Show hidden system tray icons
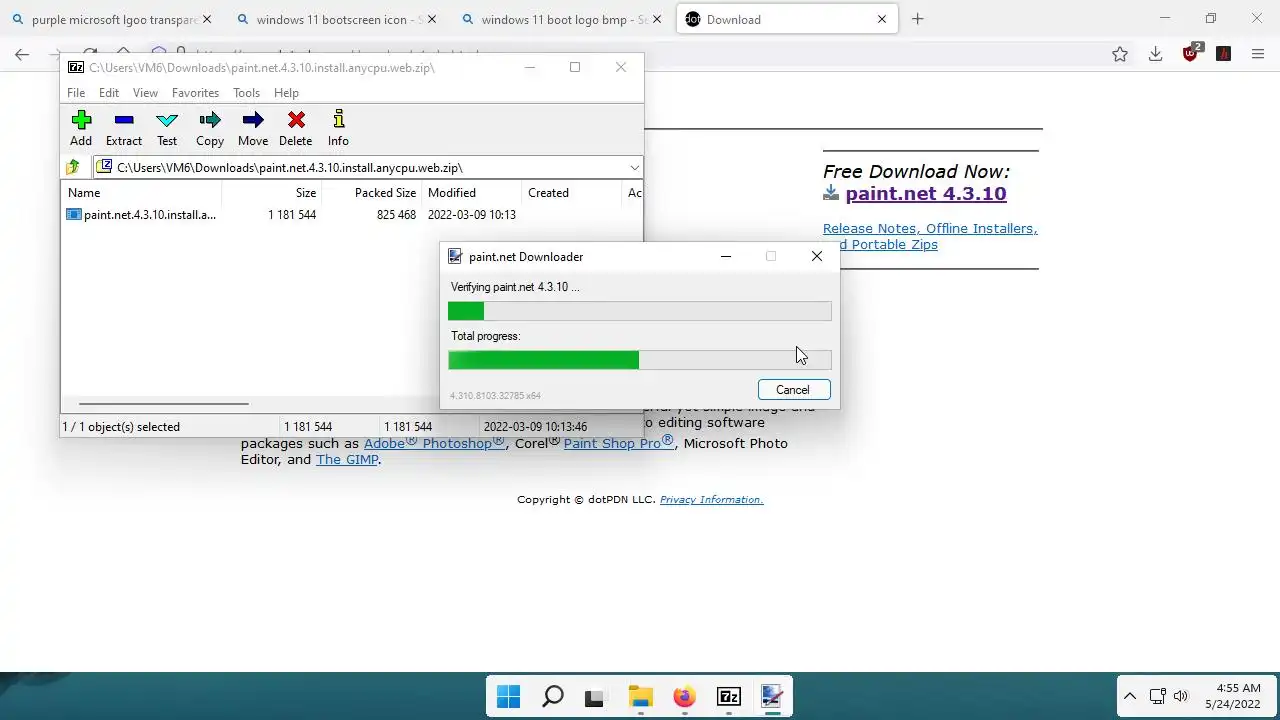1280x720 pixels. 1129,696
